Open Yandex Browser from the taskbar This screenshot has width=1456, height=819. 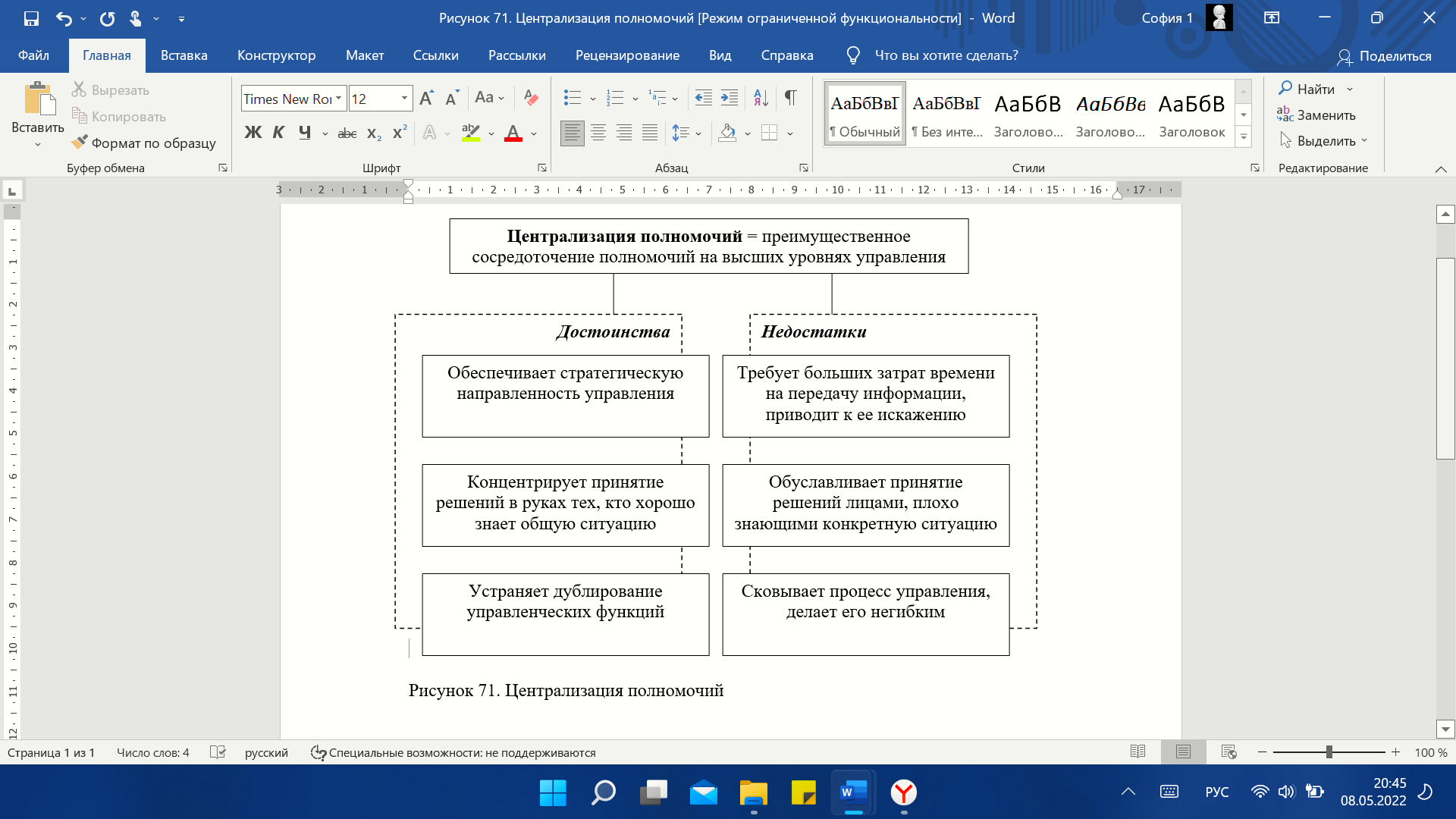[903, 792]
